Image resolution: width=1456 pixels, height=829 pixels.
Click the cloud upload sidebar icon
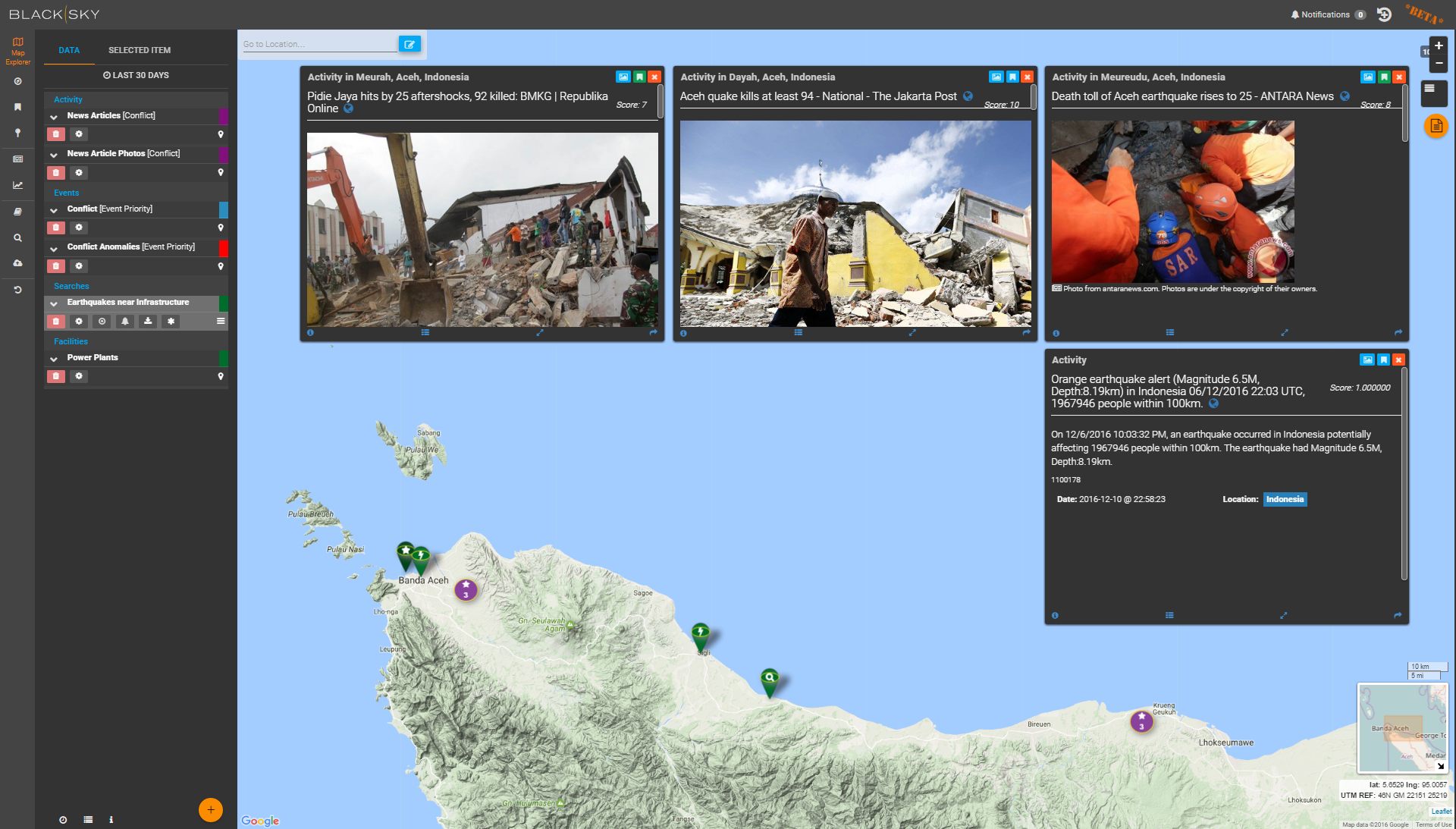17,263
